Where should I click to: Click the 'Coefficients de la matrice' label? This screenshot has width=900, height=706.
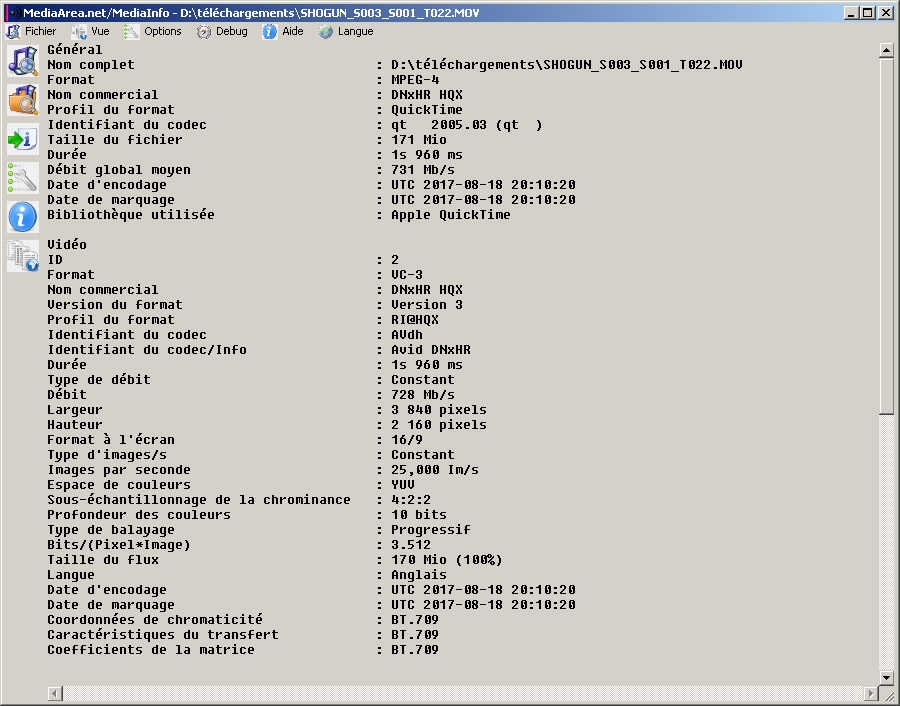point(150,650)
